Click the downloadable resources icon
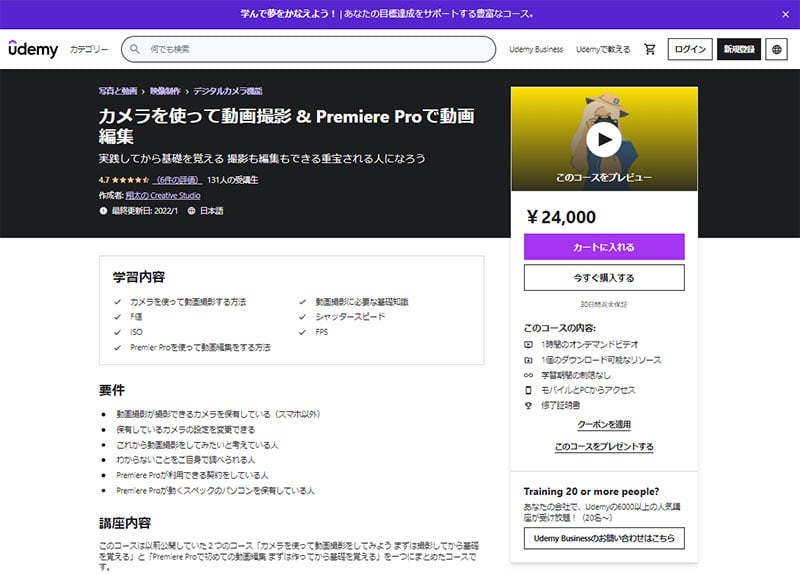Screen dimensions: 800x574 [529, 360]
